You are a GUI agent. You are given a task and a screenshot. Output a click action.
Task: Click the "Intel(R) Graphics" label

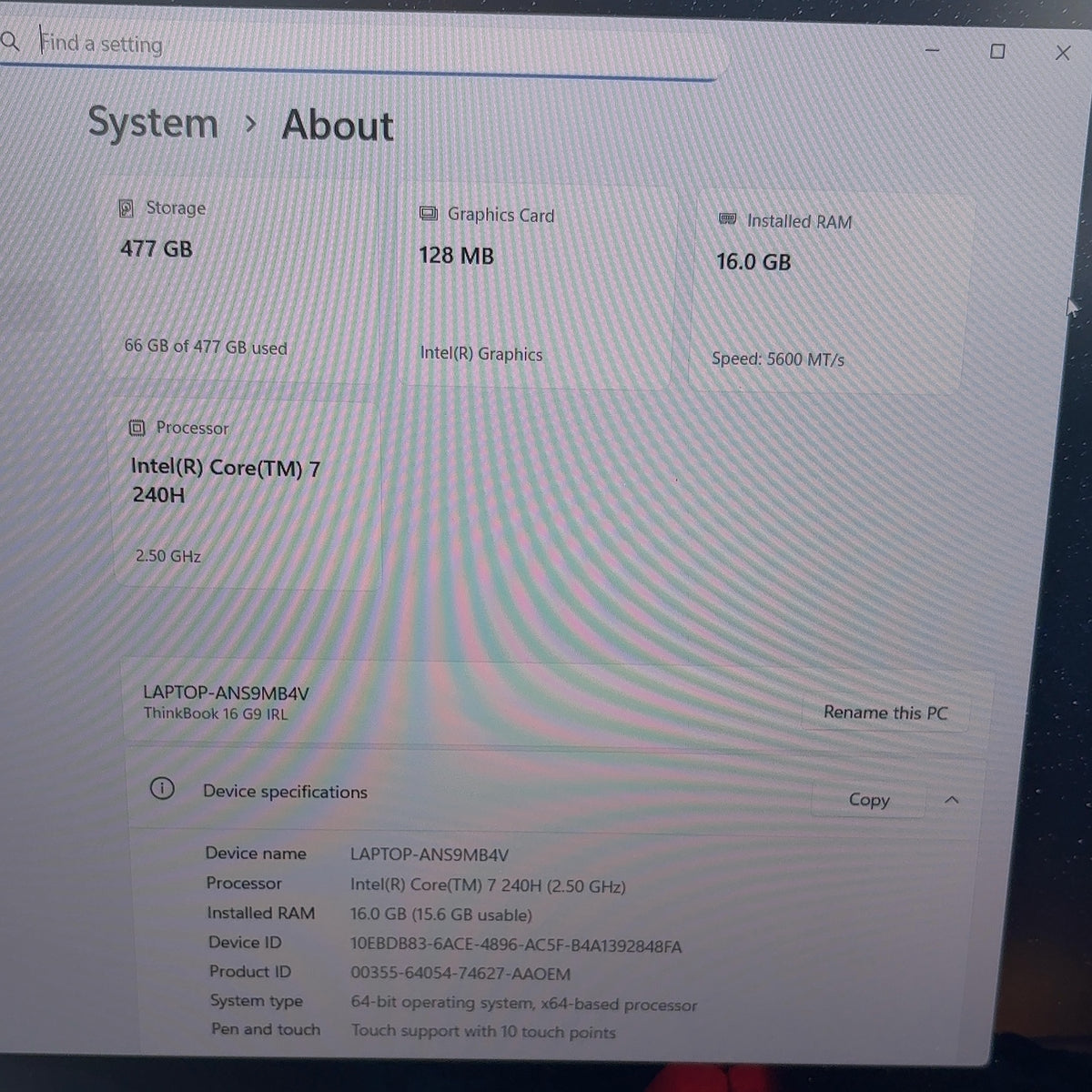481,354
